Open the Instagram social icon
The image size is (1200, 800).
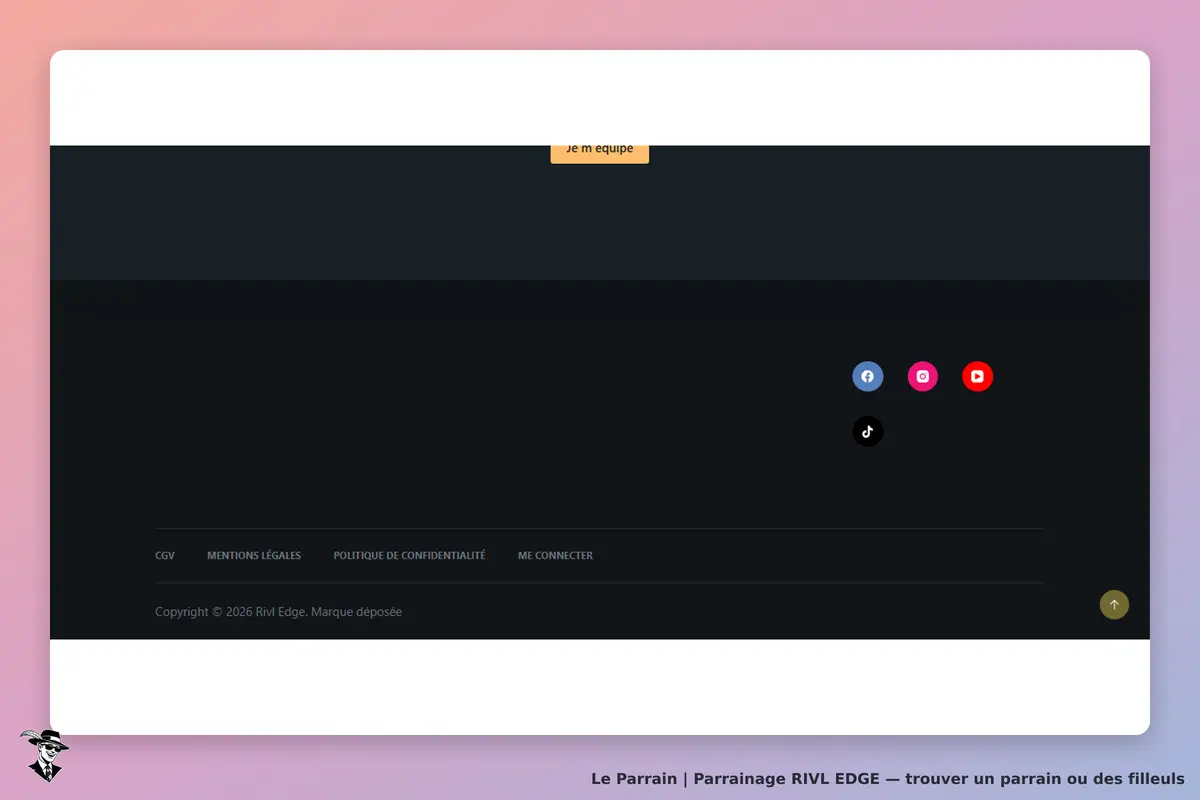[x=923, y=377]
